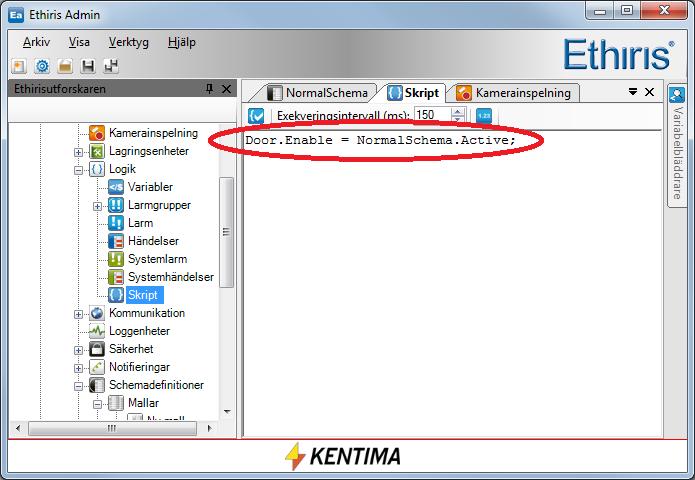The height and width of the screenshot is (480, 695).
Task: Save using the floppy disk icon
Action: pyautogui.click(x=88, y=66)
